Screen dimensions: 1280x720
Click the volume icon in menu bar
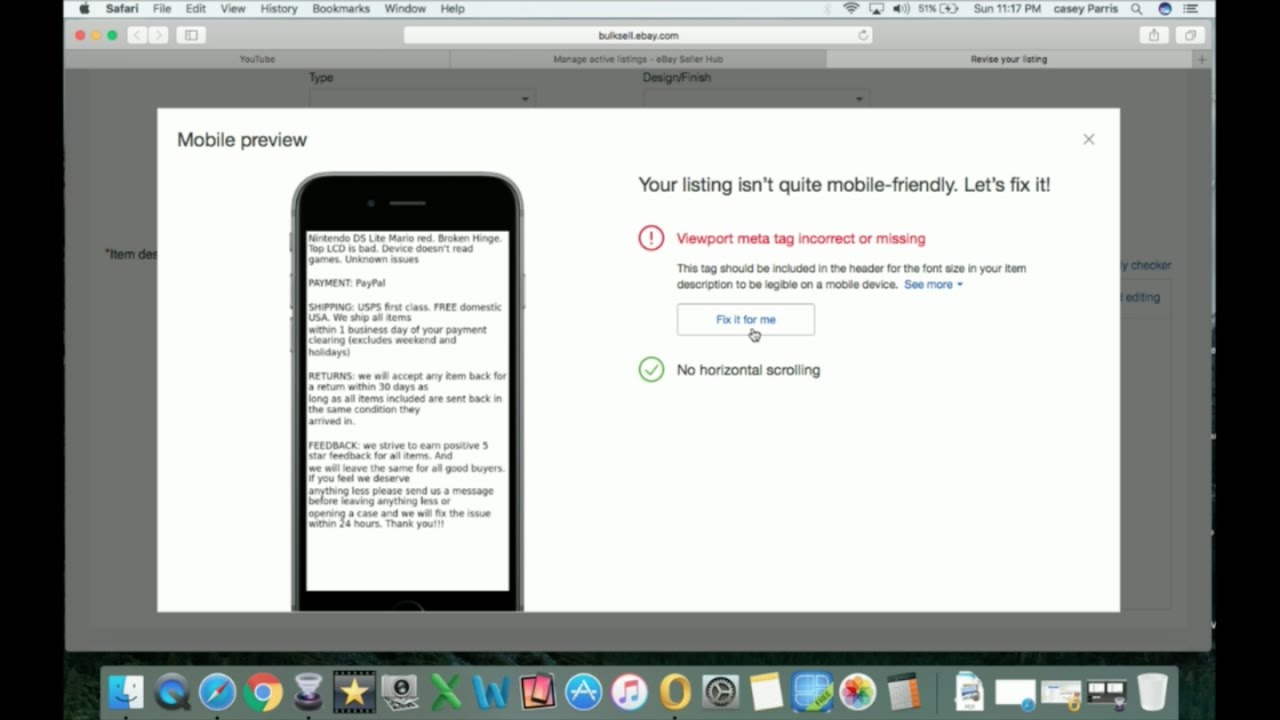click(x=902, y=9)
